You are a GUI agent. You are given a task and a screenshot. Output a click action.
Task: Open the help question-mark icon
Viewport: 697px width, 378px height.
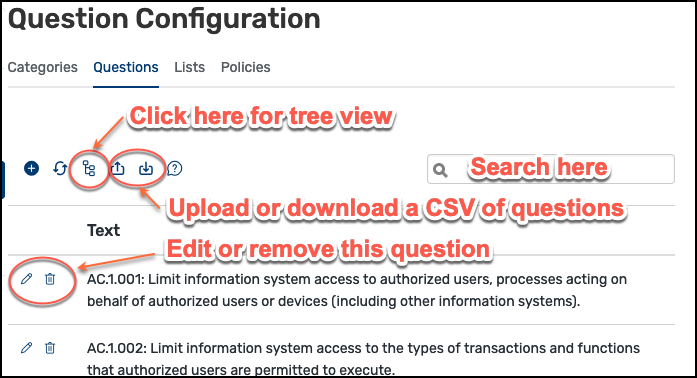pyautogui.click(x=175, y=169)
